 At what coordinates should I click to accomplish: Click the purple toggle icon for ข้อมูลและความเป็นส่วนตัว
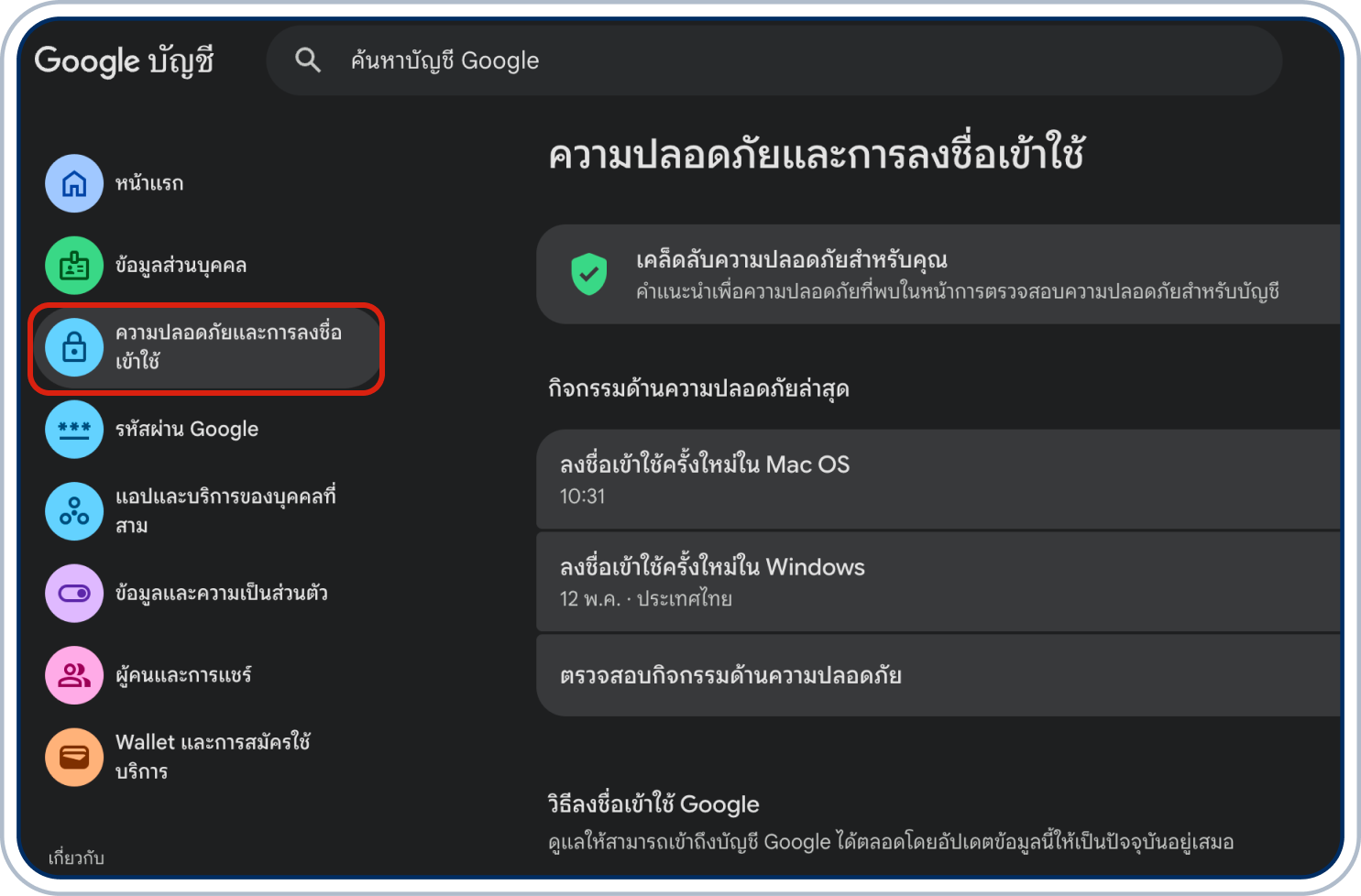click(x=74, y=593)
